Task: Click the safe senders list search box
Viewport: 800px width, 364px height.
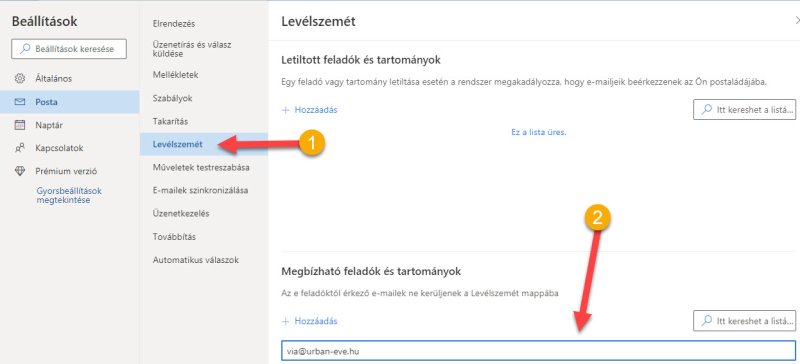Action: point(744,321)
